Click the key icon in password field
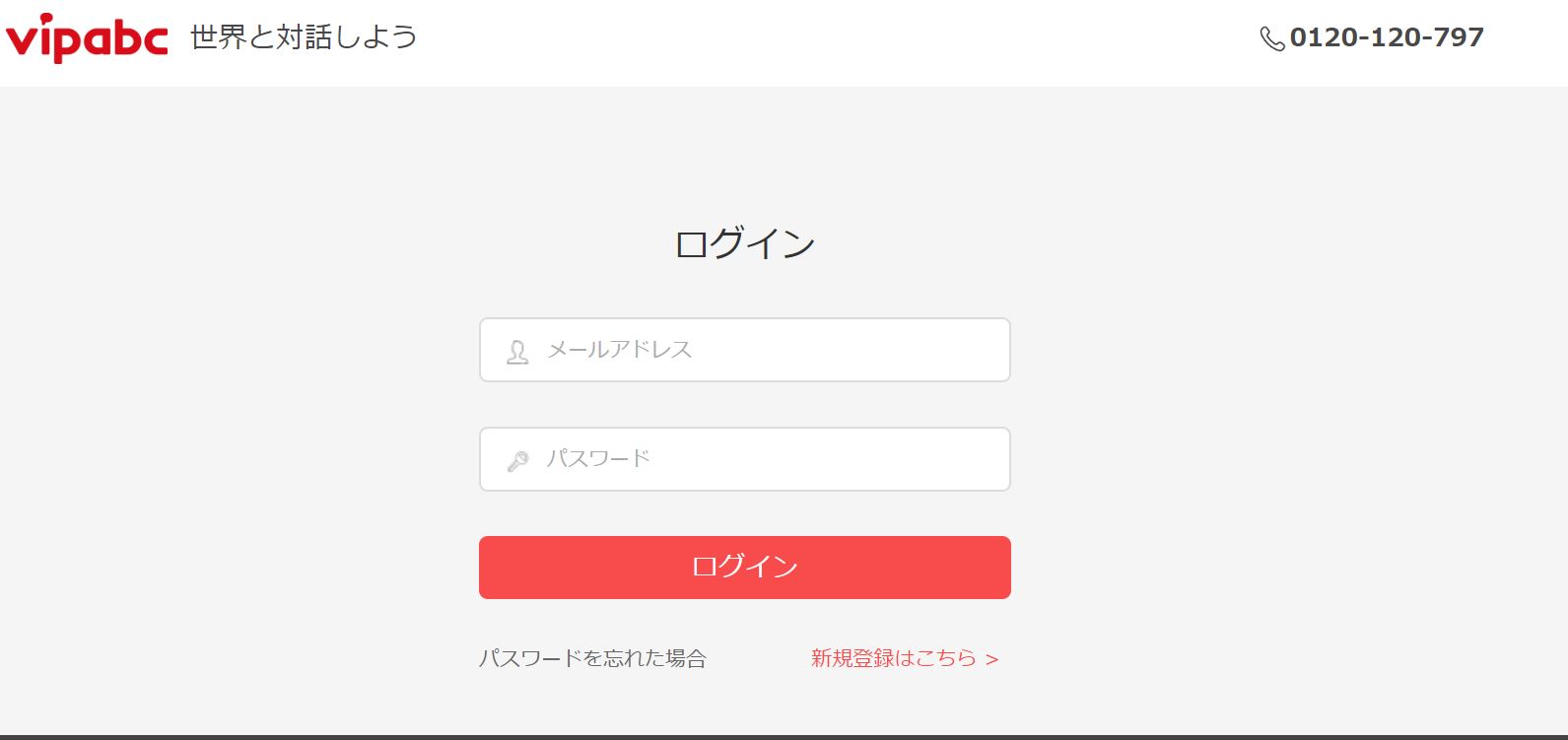Viewport: 1568px width, 740px height. (517, 461)
